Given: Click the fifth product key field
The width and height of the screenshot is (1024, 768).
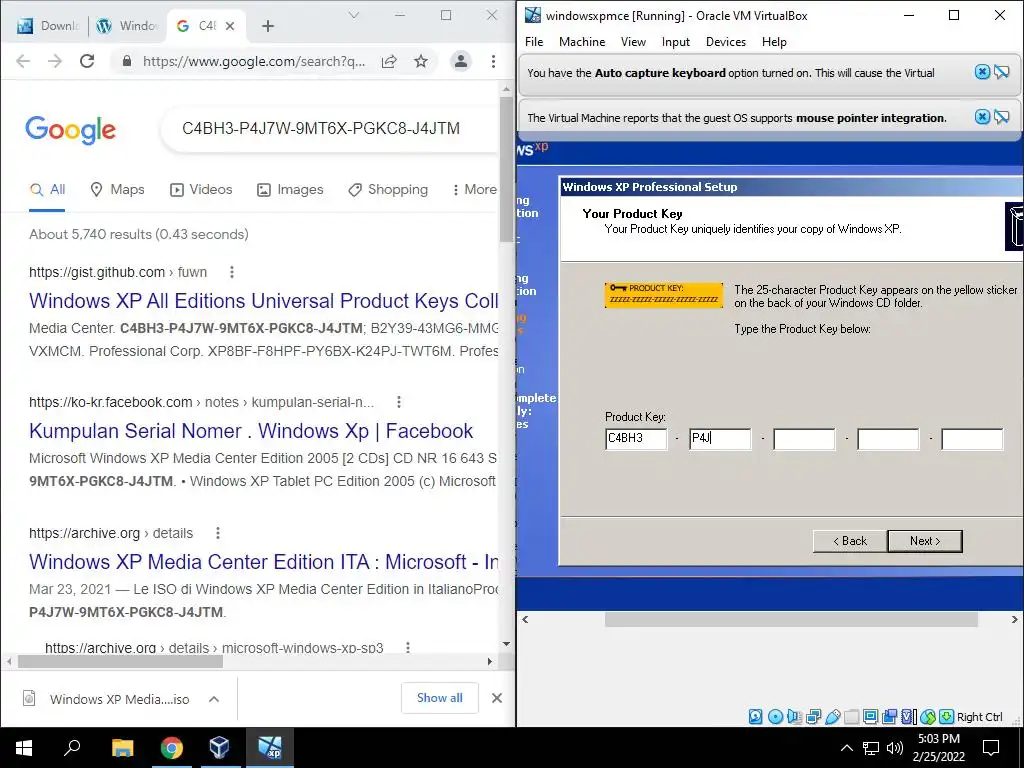Looking at the screenshot, I should [972, 439].
